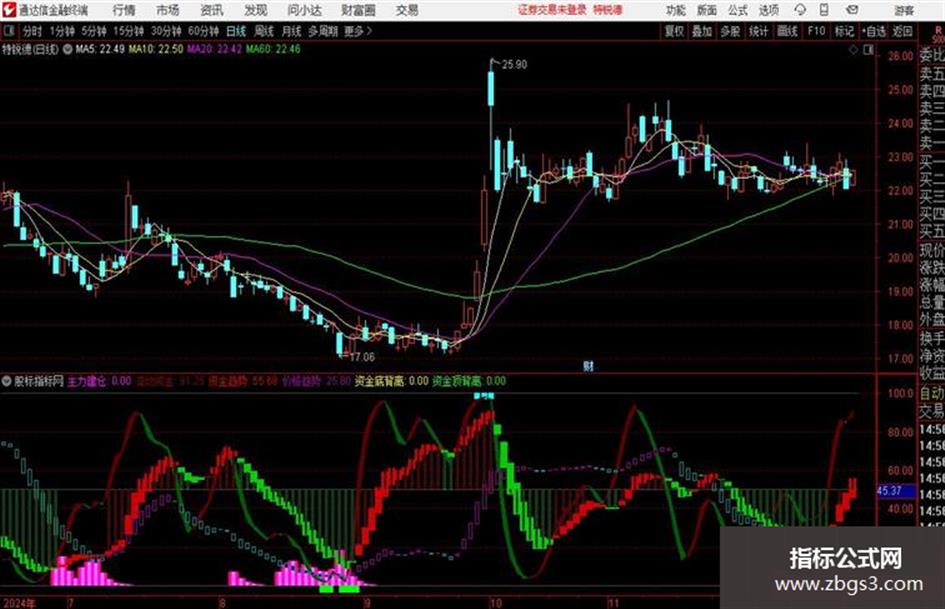This screenshot has width=945, height=609.
Task: Click the Tongdaxin red logo icon
Action: coord(8,10)
